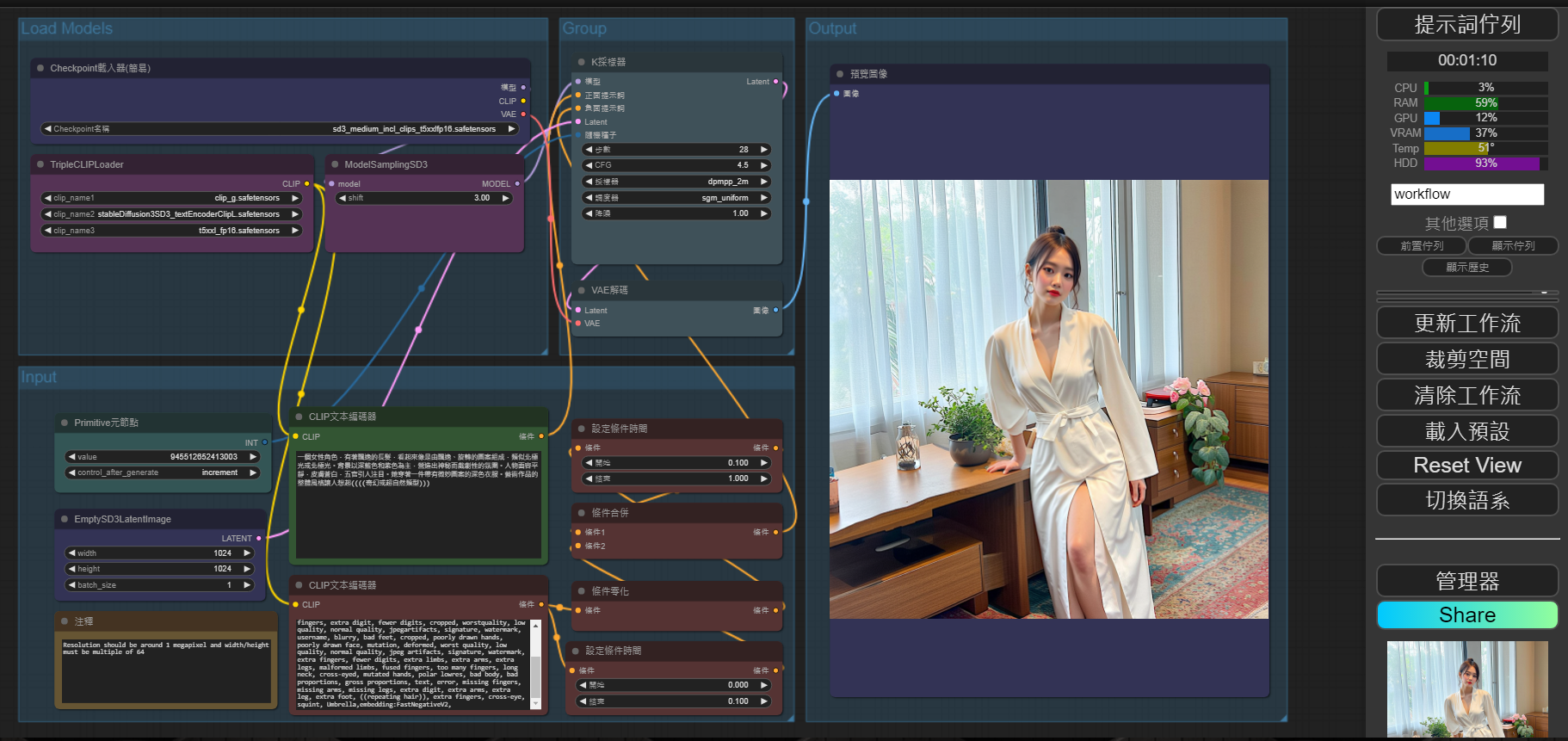
Task: Increase 步數 value with its right arrow
Action: (763, 149)
